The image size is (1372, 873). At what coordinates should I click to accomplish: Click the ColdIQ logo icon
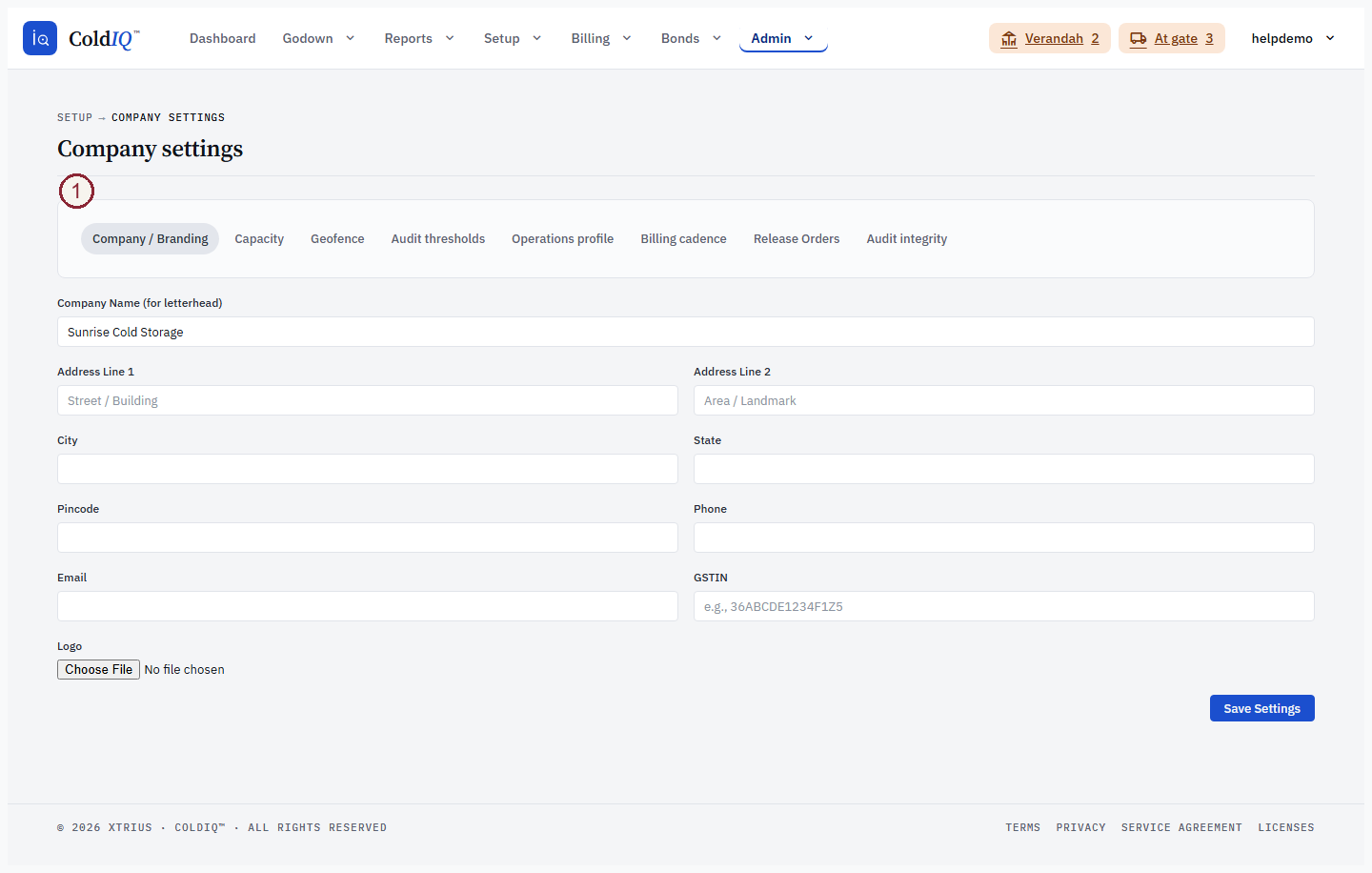coord(40,38)
